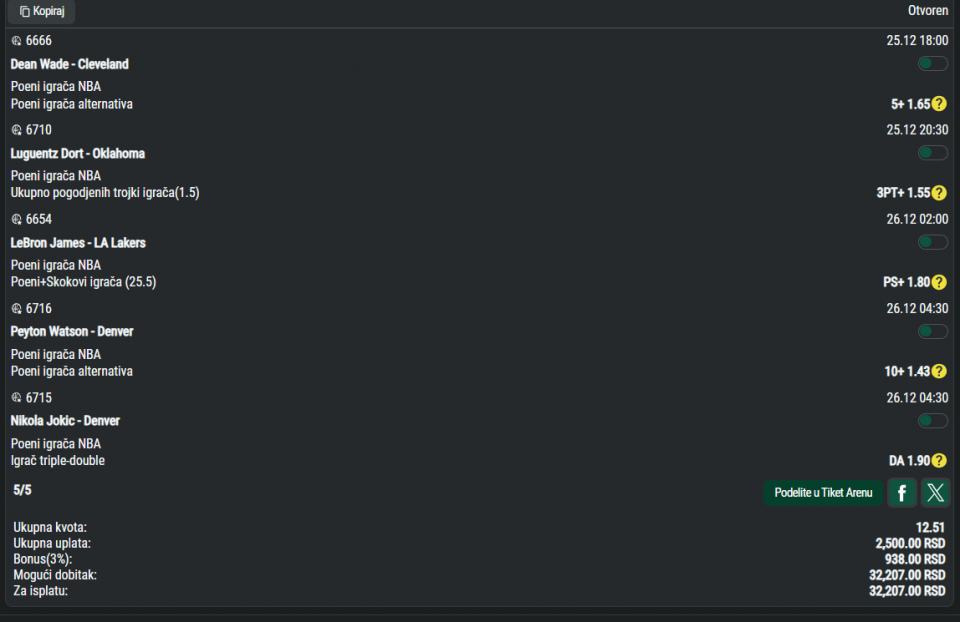Click Podelite u Tiket Arenu button
The height and width of the screenshot is (622, 960).
pos(823,492)
